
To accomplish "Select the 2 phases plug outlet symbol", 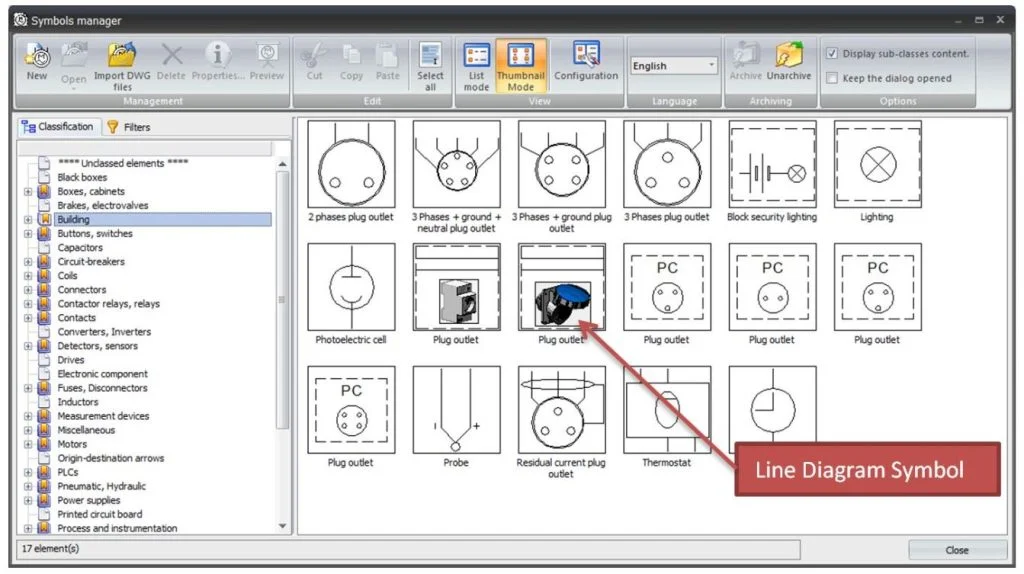I will (351, 165).
